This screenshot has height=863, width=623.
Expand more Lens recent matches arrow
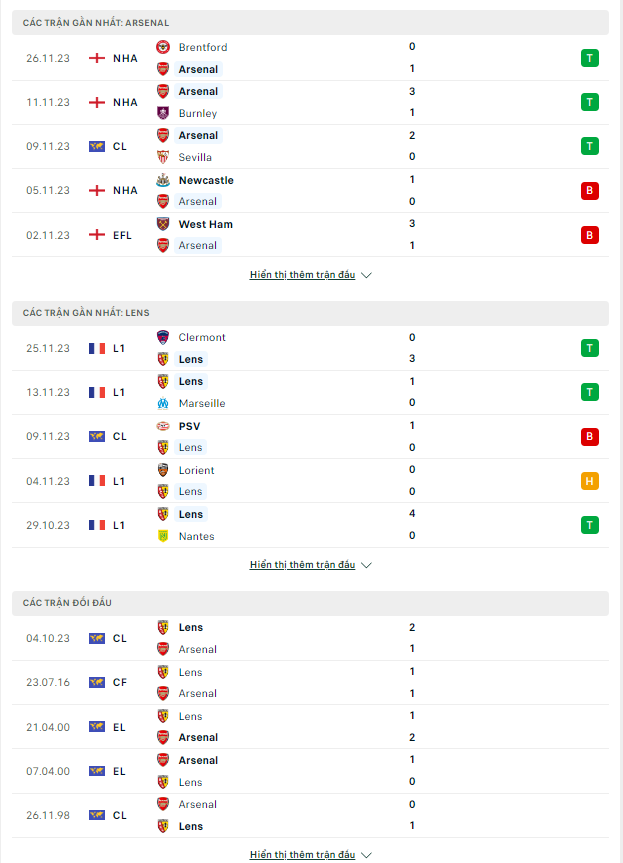point(367,565)
